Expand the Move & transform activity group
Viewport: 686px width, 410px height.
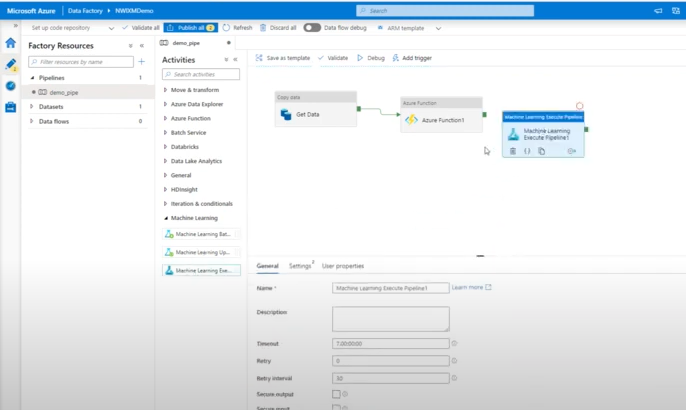tap(165, 90)
